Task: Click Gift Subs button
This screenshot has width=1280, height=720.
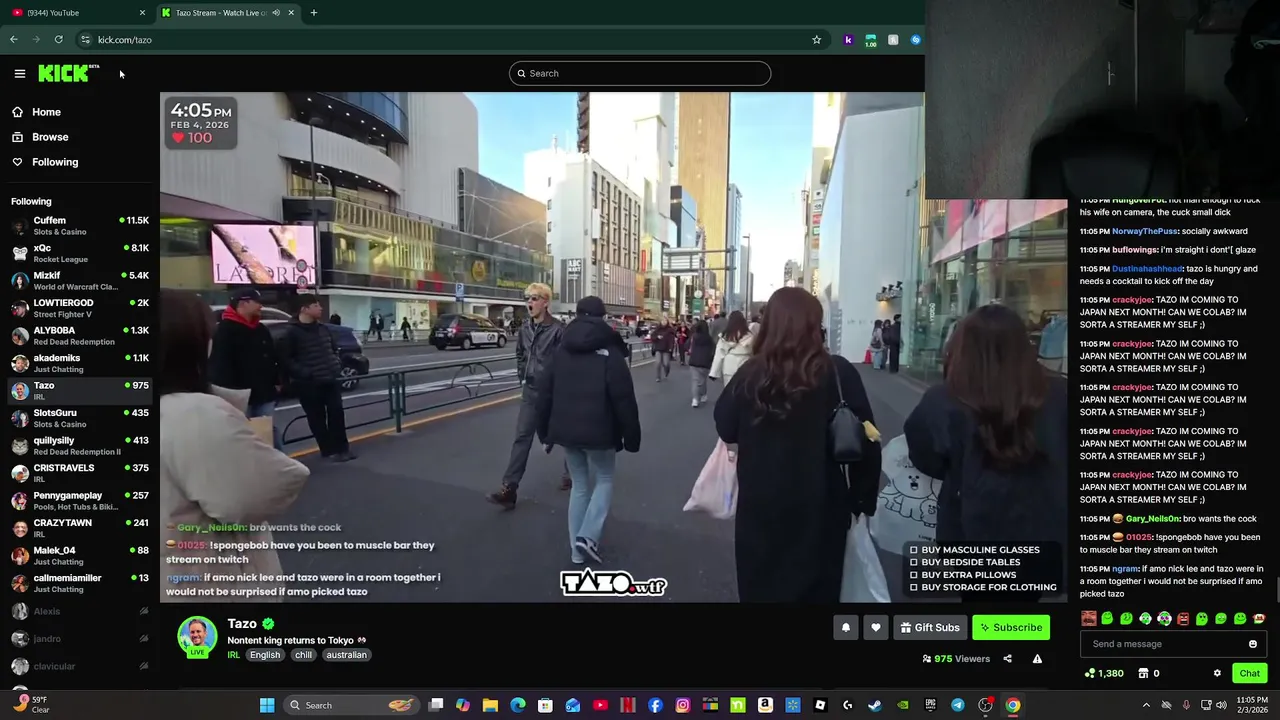Action: click(x=930, y=627)
